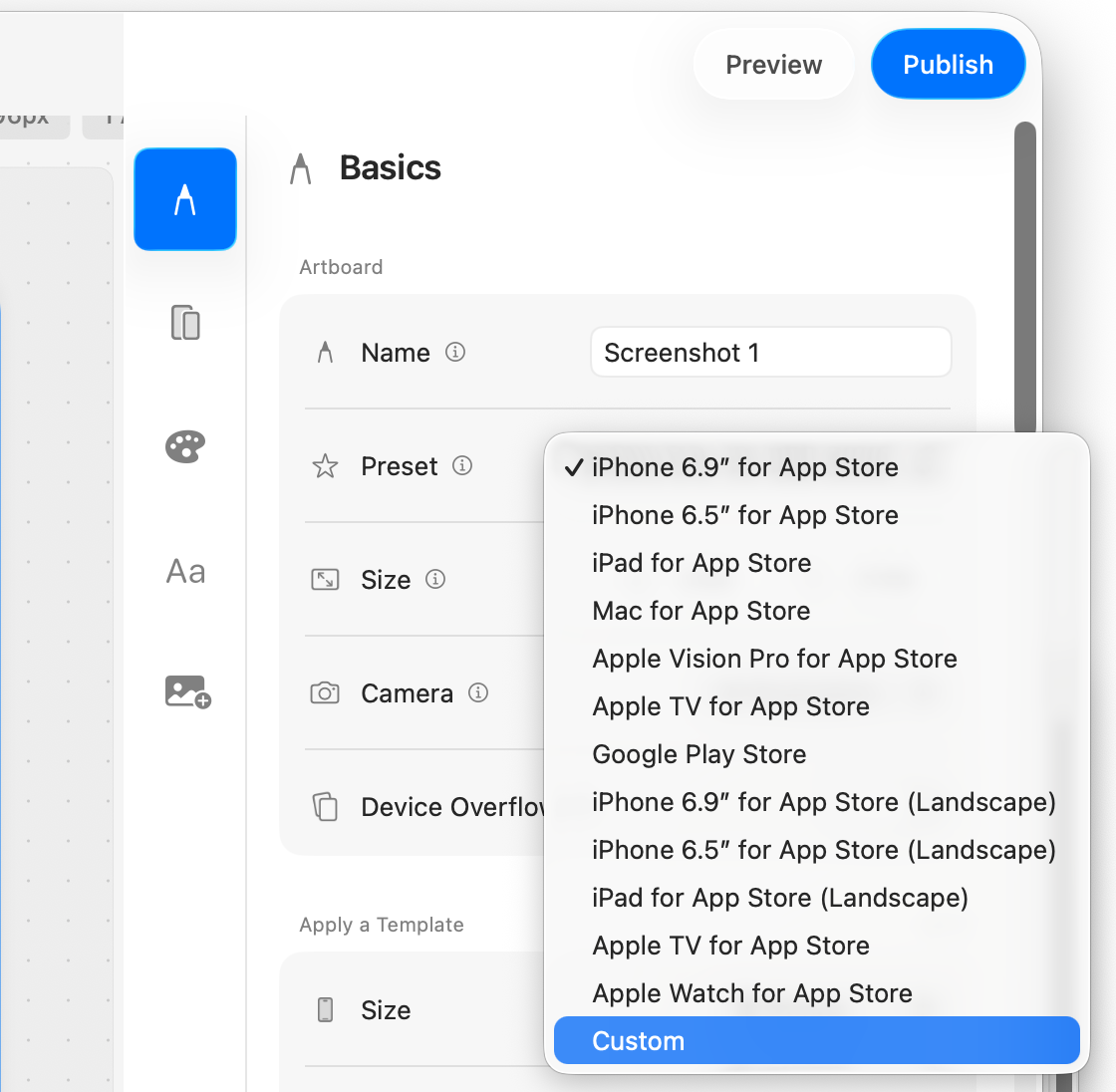Click the Preview button

[x=773, y=64]
